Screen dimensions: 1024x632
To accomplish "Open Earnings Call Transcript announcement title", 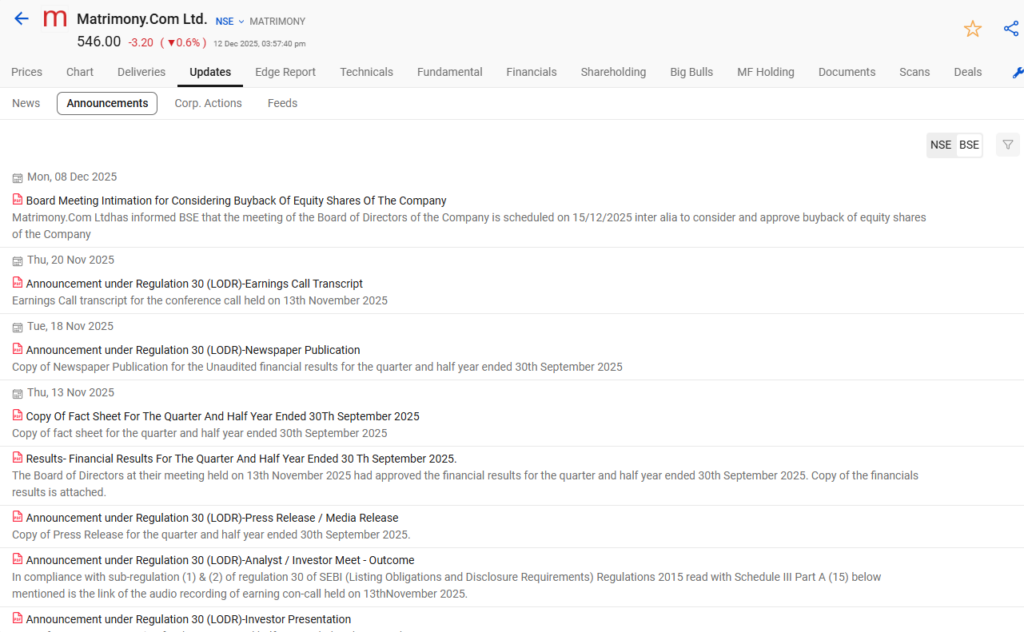I will [x=195, y=283].
